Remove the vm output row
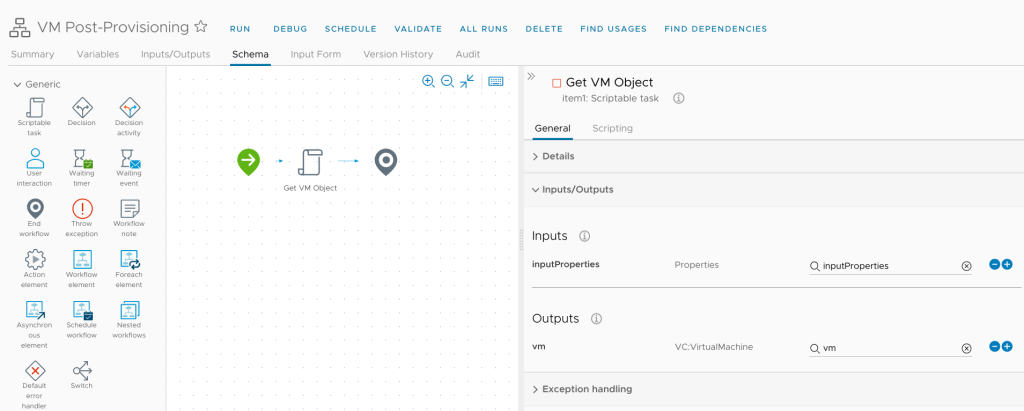The image size is (1024, 411). coord(995,347)
